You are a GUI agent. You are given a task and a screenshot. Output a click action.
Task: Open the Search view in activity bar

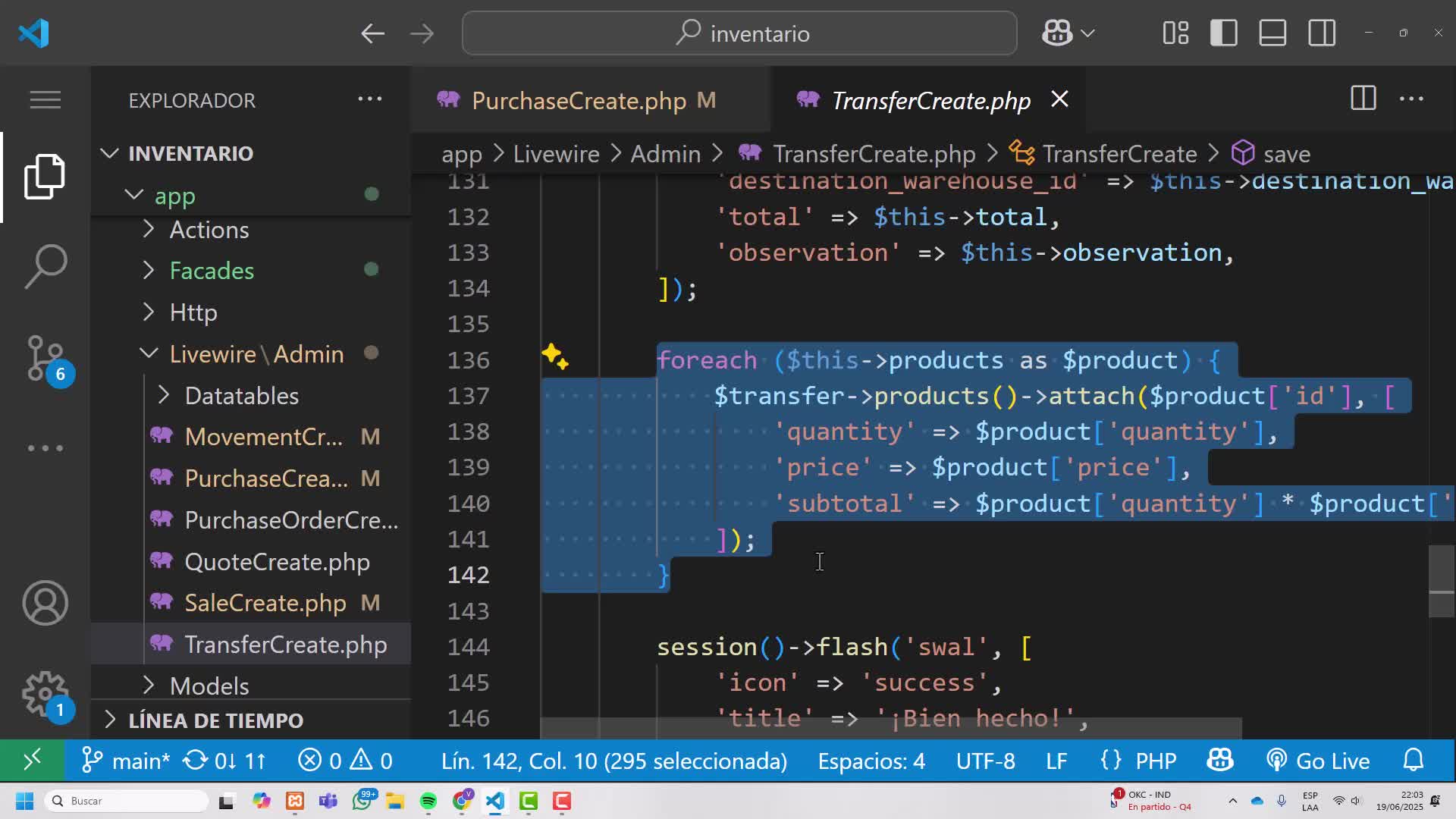click(45, 266)
